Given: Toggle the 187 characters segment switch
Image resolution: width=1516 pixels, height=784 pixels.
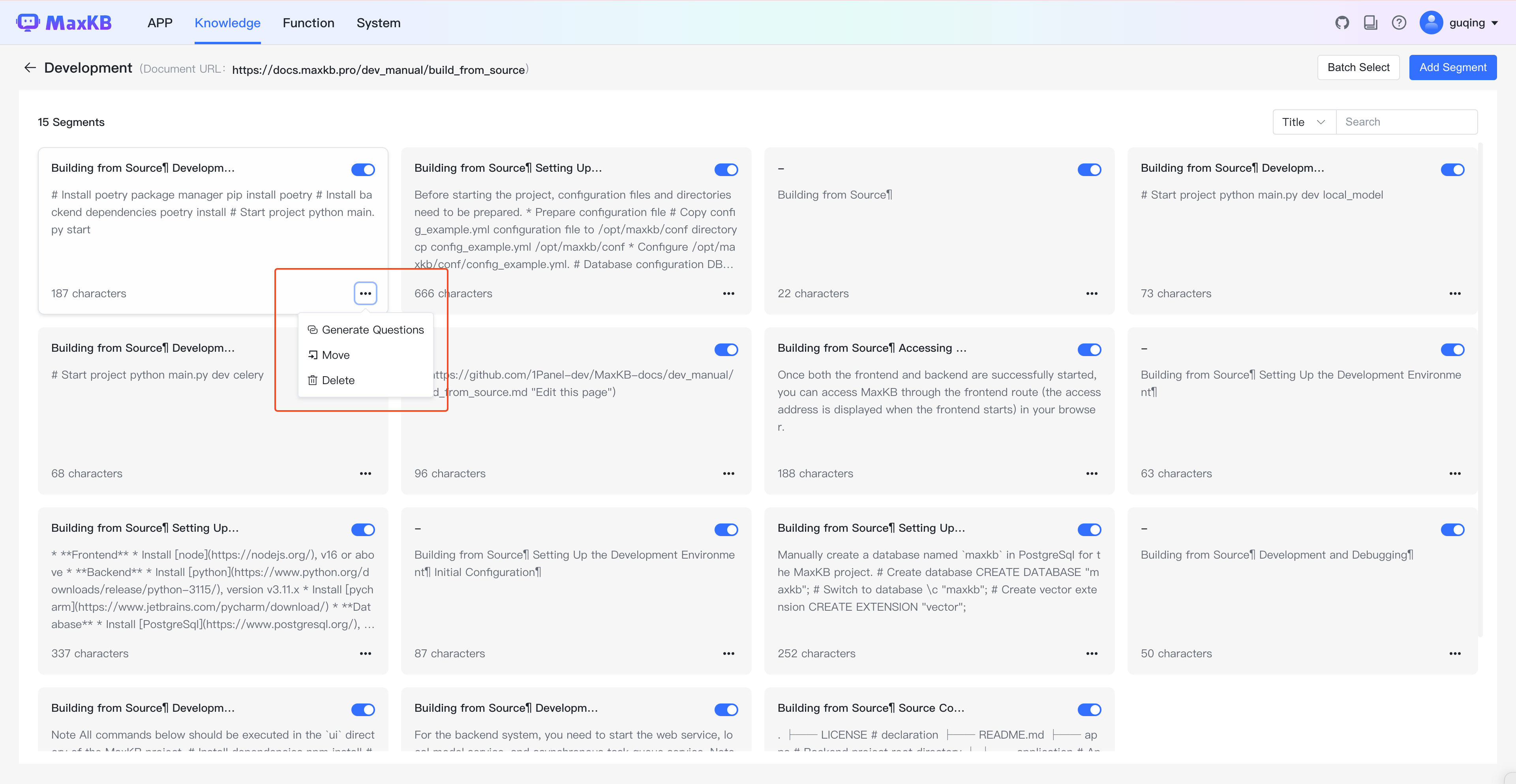Looking at the screenshot, I should click(363, 169).
